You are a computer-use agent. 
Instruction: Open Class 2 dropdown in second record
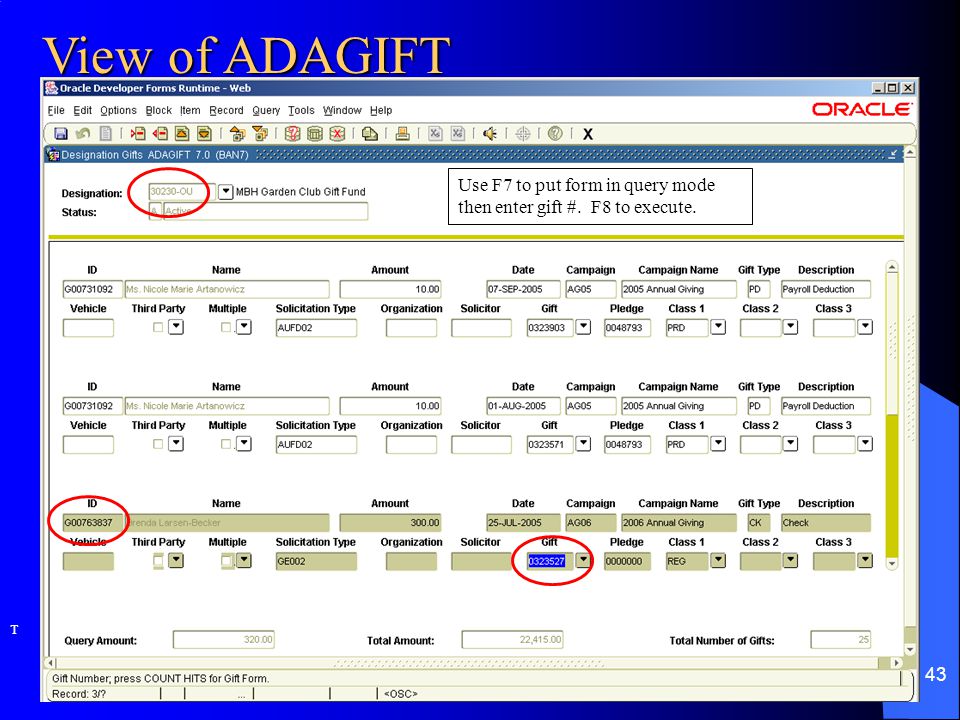[x=791, y=443]
